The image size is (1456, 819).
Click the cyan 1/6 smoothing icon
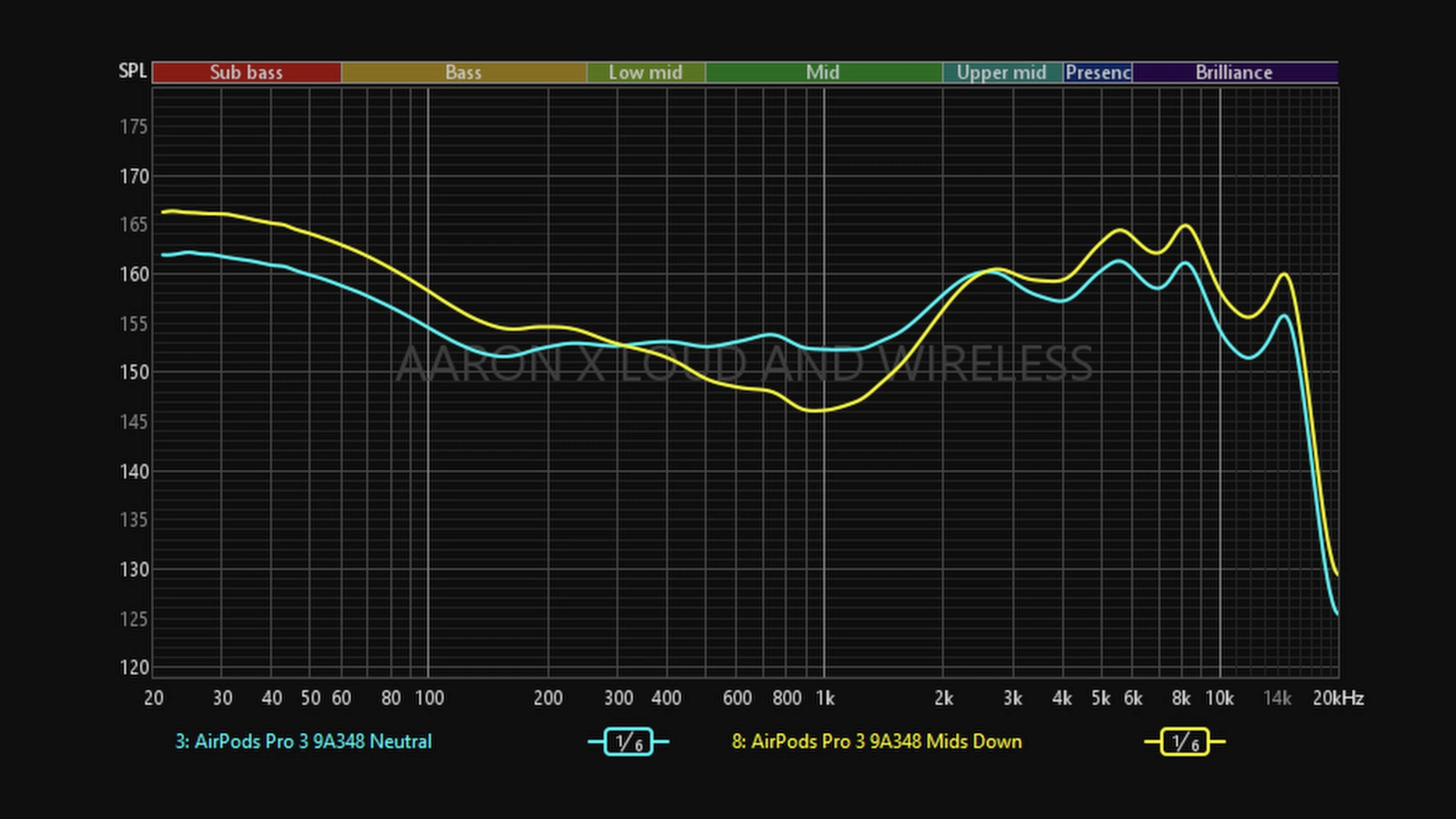(628, 742)
